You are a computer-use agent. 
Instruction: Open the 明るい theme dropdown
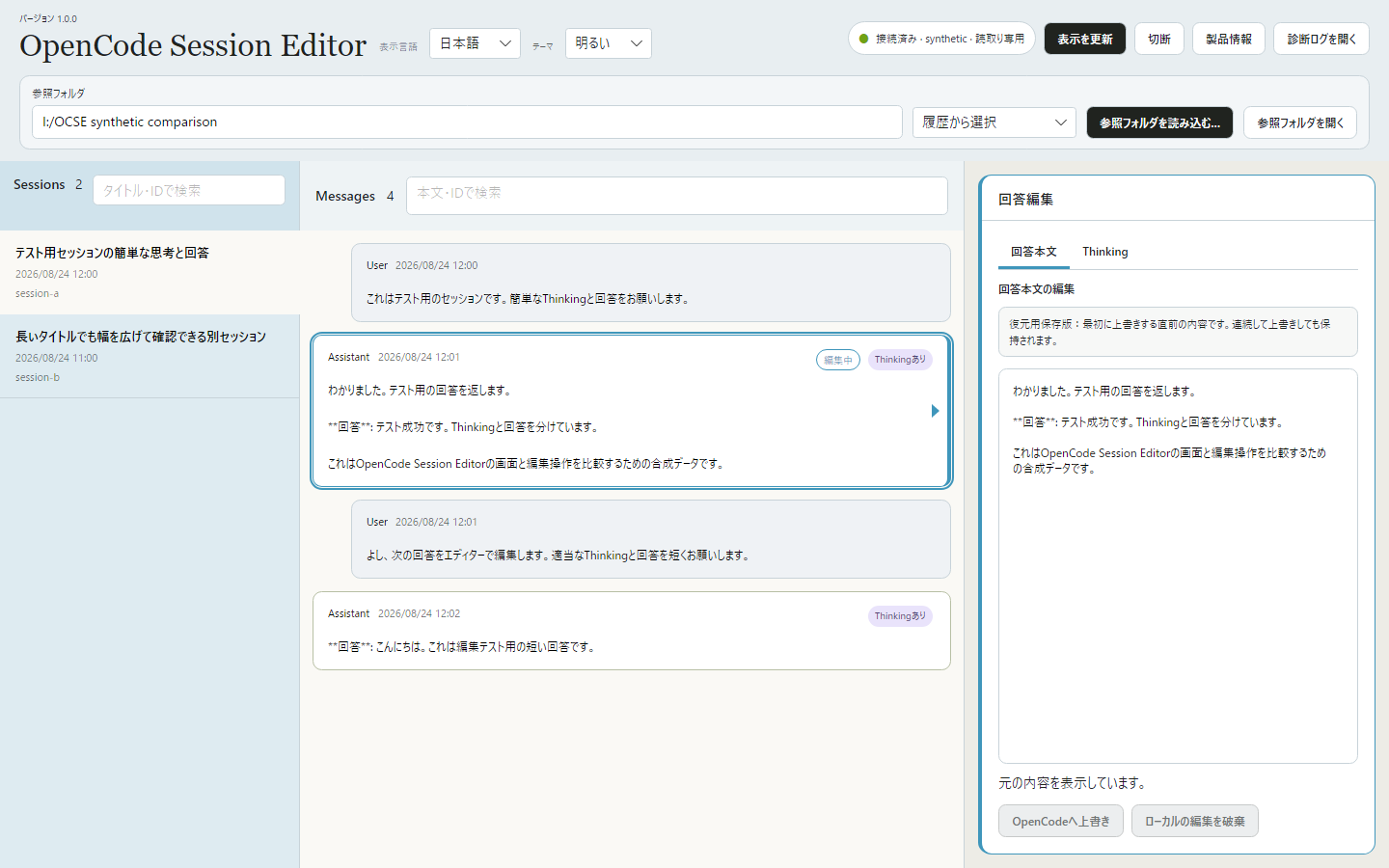click(x=608, y=43)
